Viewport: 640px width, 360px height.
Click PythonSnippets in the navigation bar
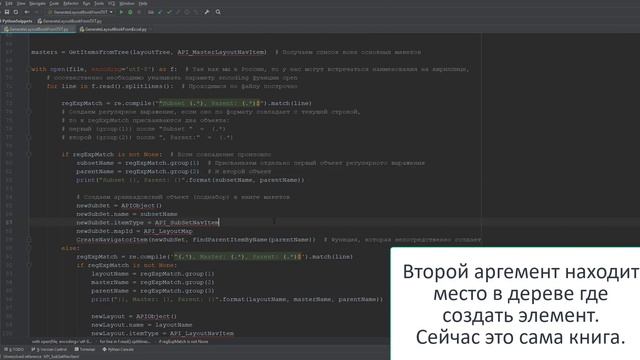coord(17,21)
